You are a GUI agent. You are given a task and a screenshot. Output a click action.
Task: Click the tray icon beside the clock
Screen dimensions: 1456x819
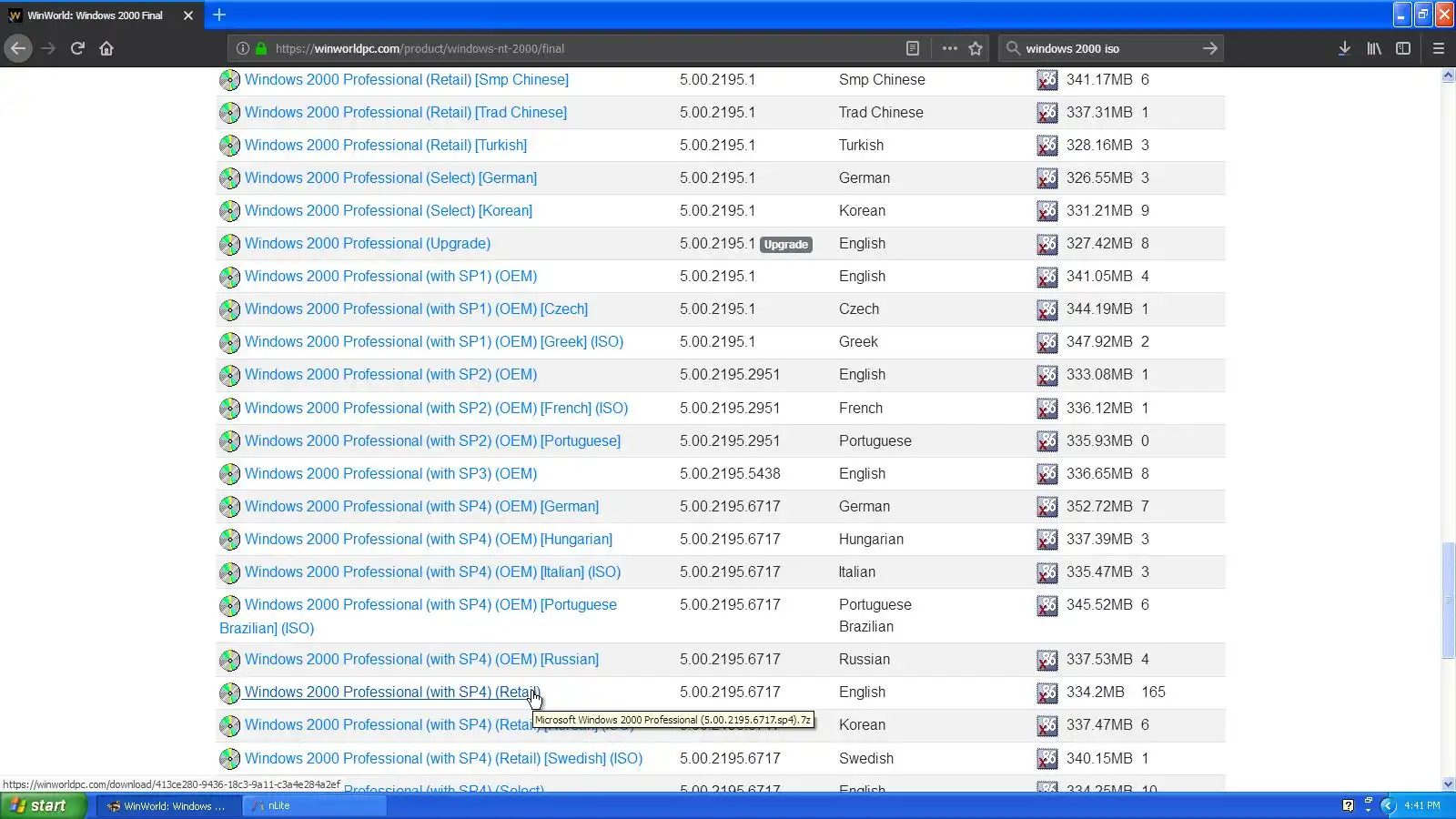coord(1388,805)
